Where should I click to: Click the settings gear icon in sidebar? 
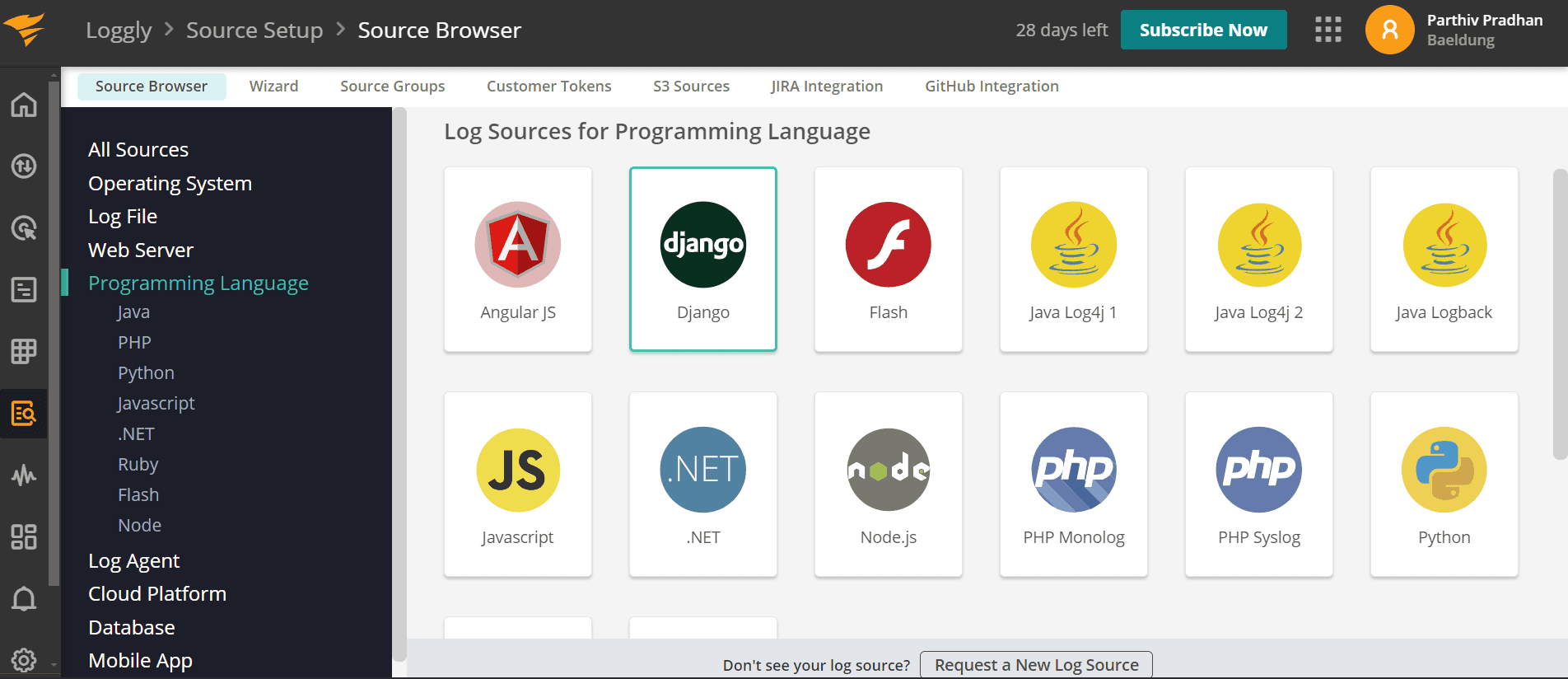pos(24,660)
